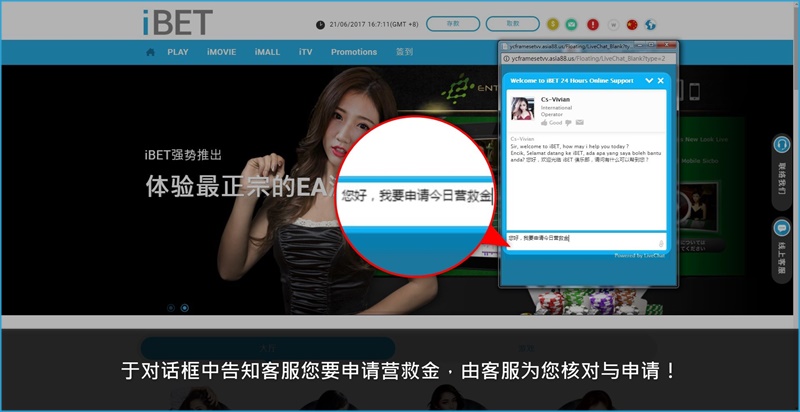Click the red exclamation alert icon
This screenshot has width=800, height=412.
(x=592, y=24)
